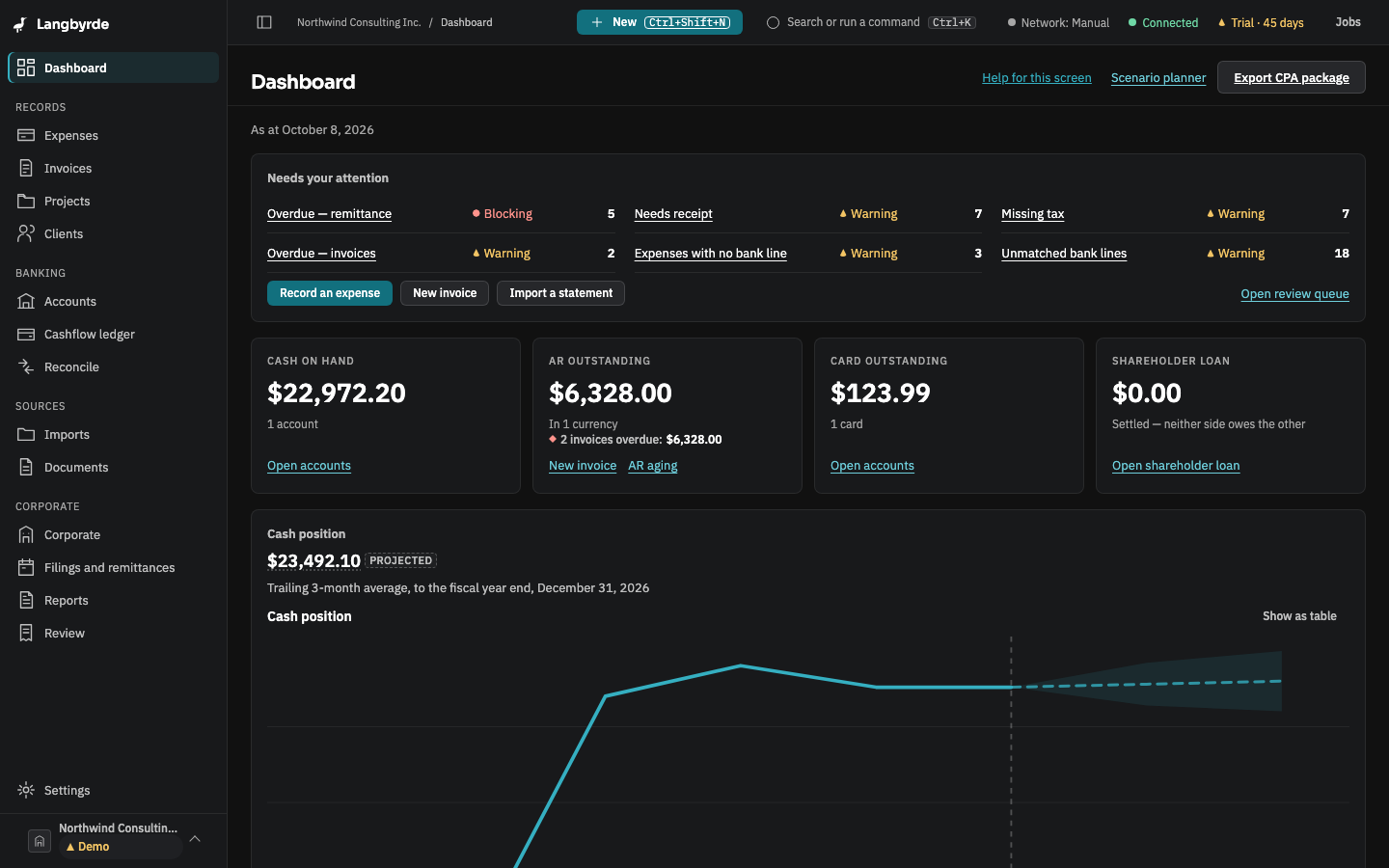Click the Dashboard grid icon in the sidebar
This screenshot has height=868, width=1389.
[x=26, y=68]
